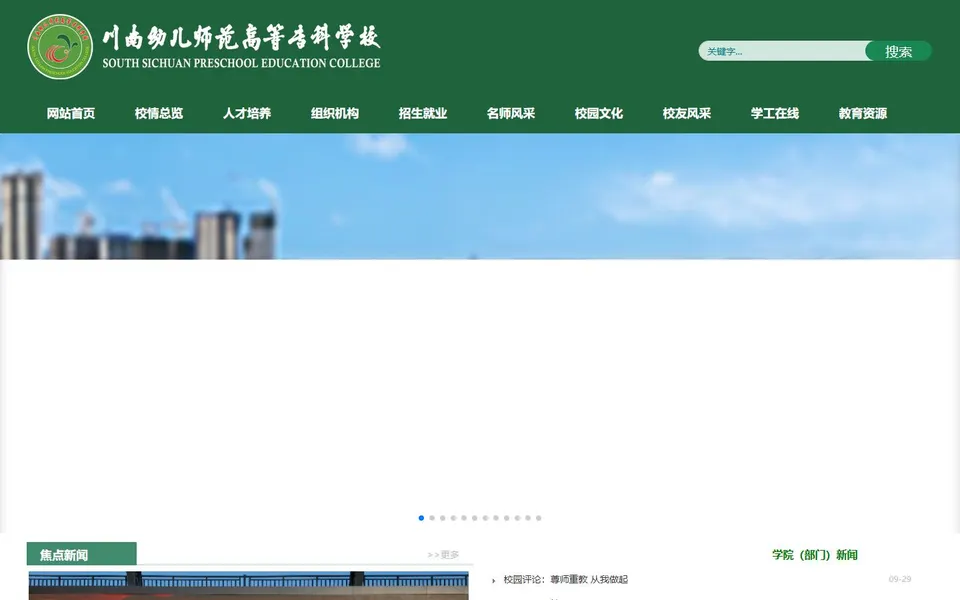Click the 校友风采 navigation item
The width and height of the screenshot is (960, 600).
[x=687, y=113]
